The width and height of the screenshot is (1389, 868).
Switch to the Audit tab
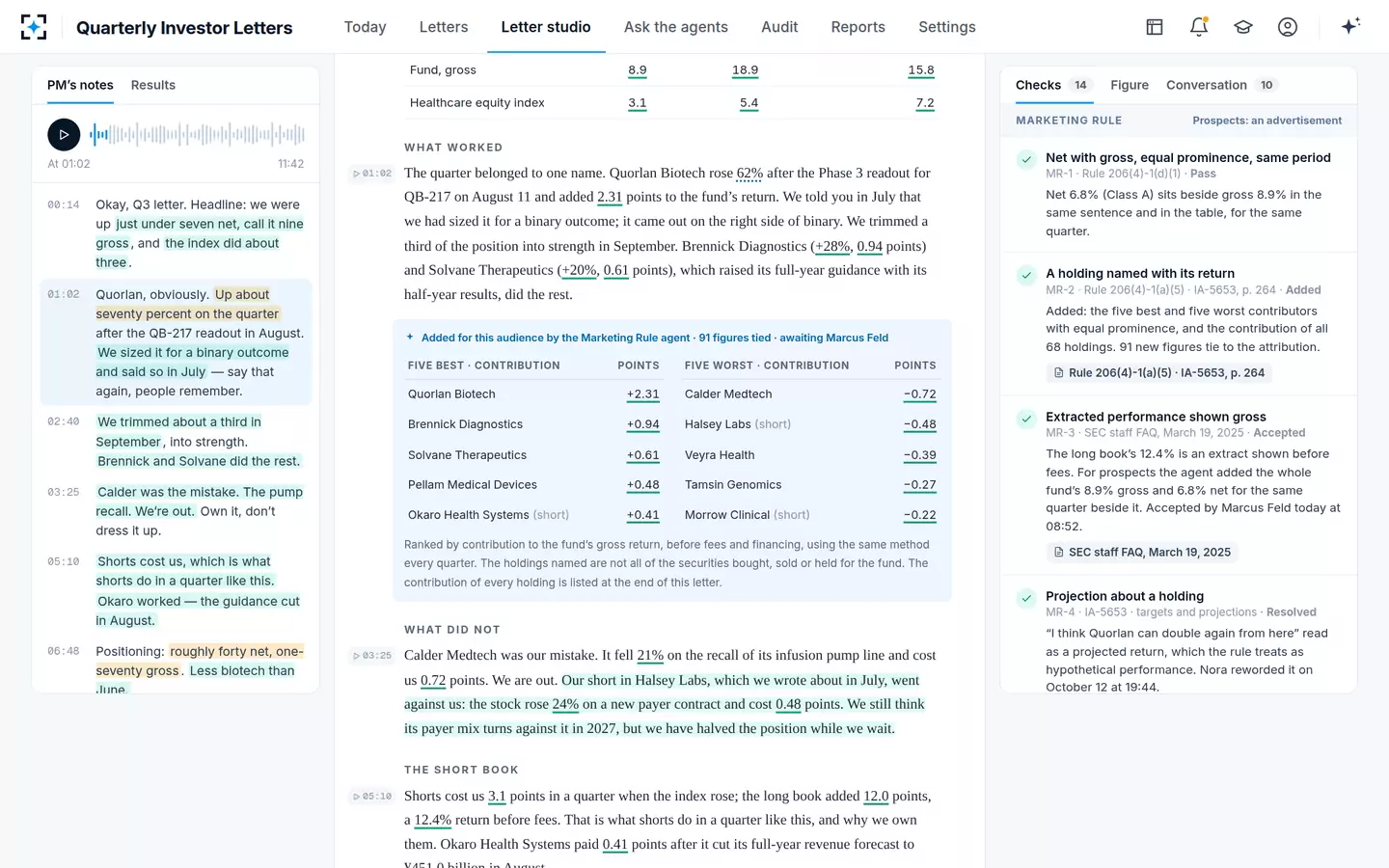coord(779,27)
